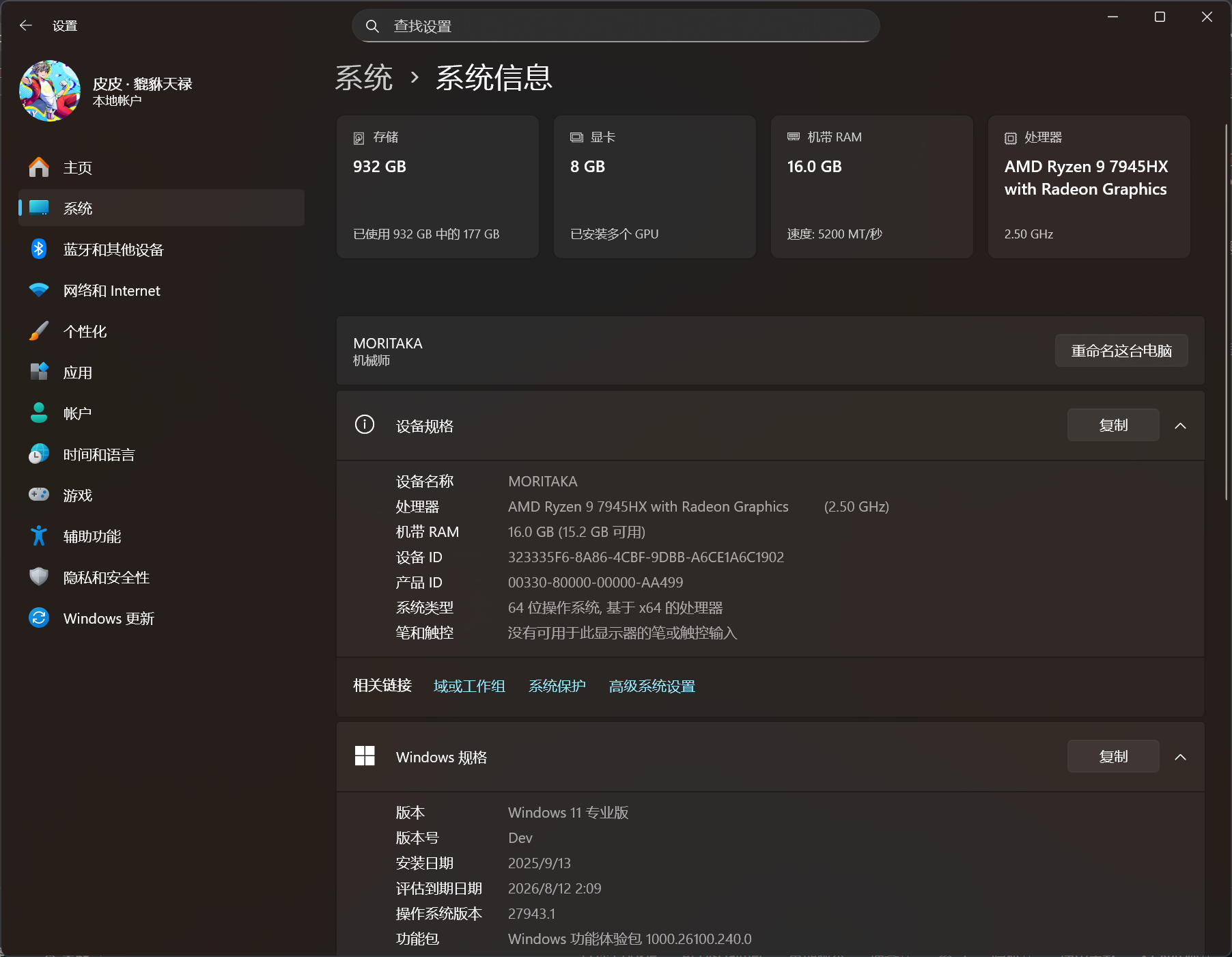Collapse the Windows 规格 section
The width and height of the screenshot is (1232, 957).
point(1181,757)
